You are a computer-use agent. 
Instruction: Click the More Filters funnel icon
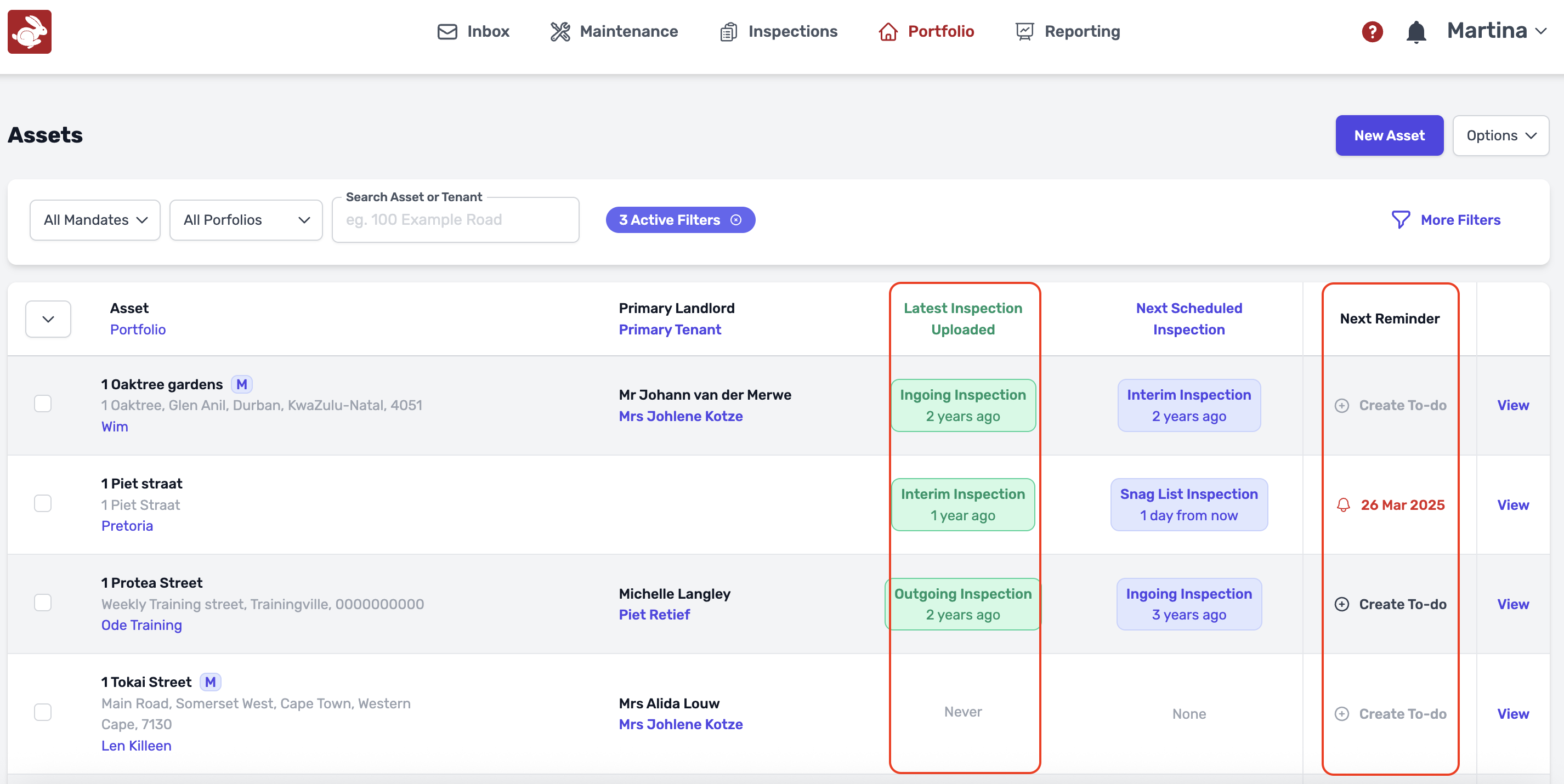pyautogui.click(x=1400, y=220)
